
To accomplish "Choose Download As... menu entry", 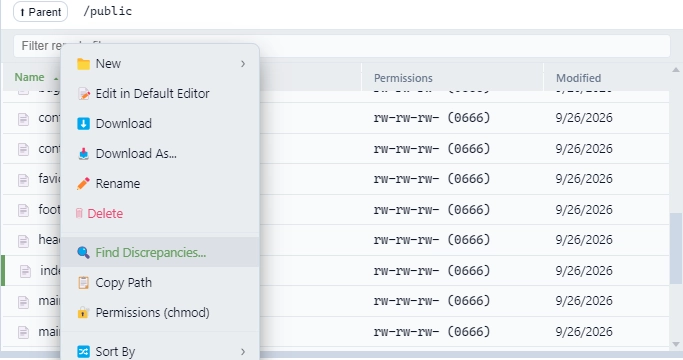I will pos(160,154).
